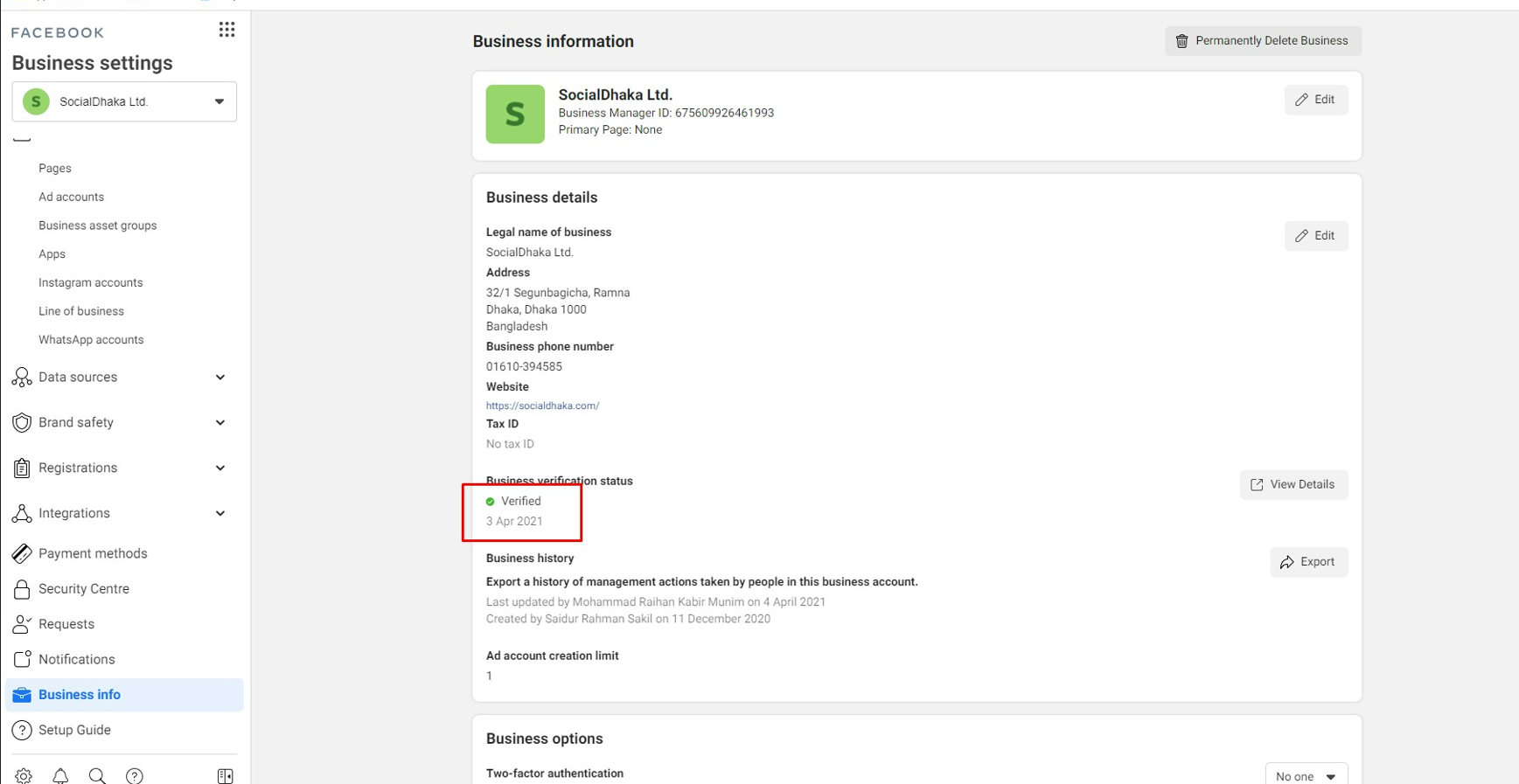Click the Payment methods icon

tap(22, 553)
